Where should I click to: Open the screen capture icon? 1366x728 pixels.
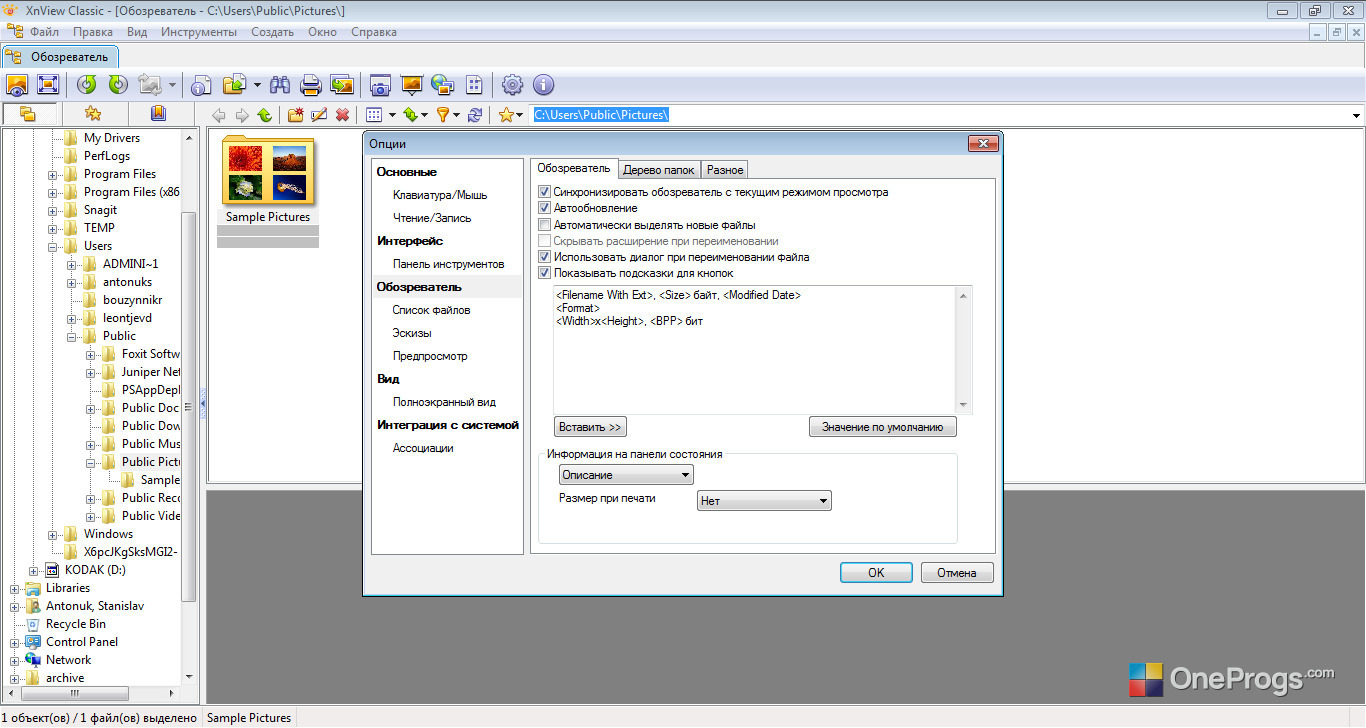(x=380, y=84)
